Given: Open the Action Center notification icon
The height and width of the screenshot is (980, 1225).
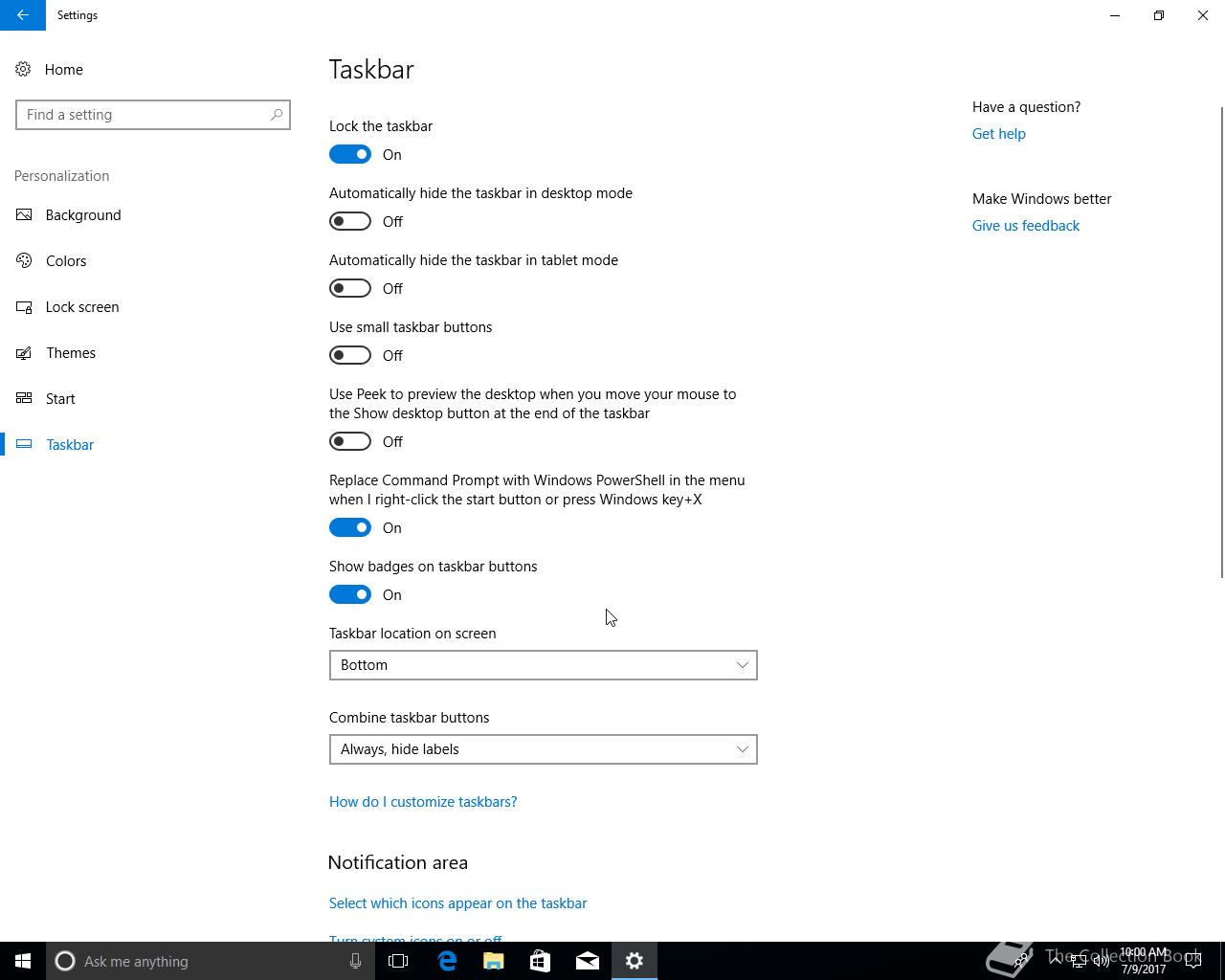Looking at the screenshot, I should [1193, 961].
